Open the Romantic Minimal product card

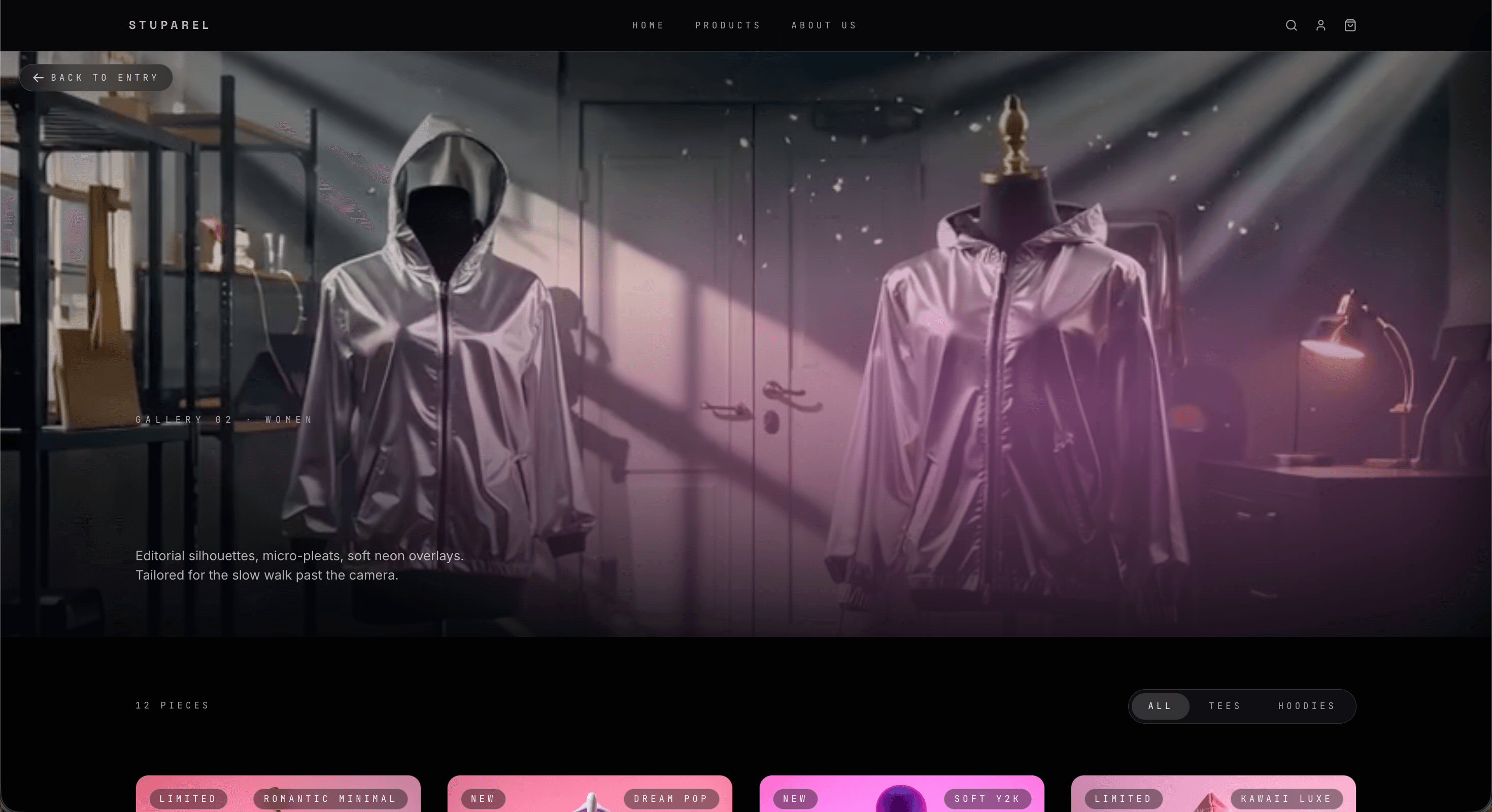pos(278,793)
